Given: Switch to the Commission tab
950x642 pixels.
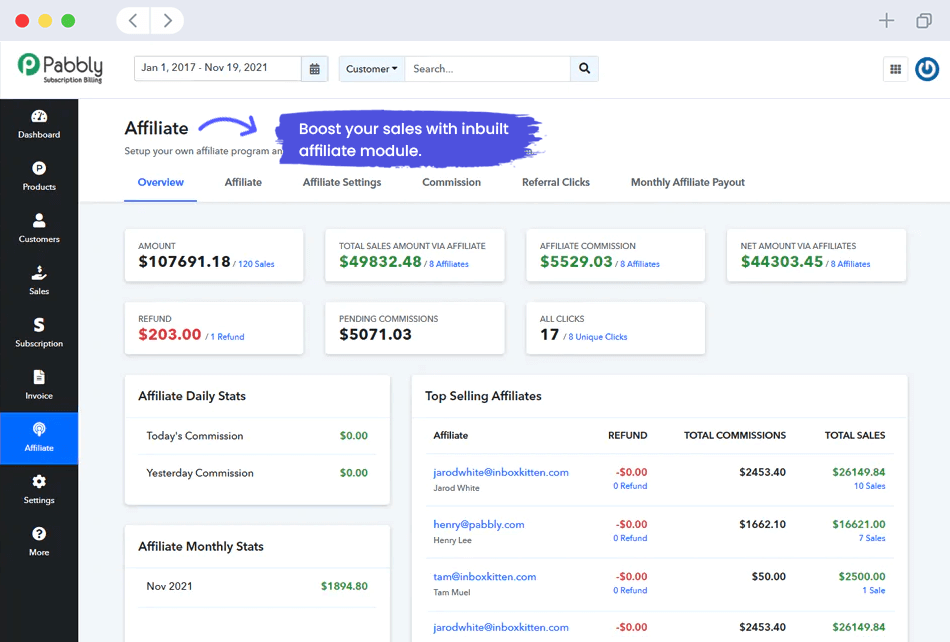Looking at the screenshot, I should (x=451, y=182).
